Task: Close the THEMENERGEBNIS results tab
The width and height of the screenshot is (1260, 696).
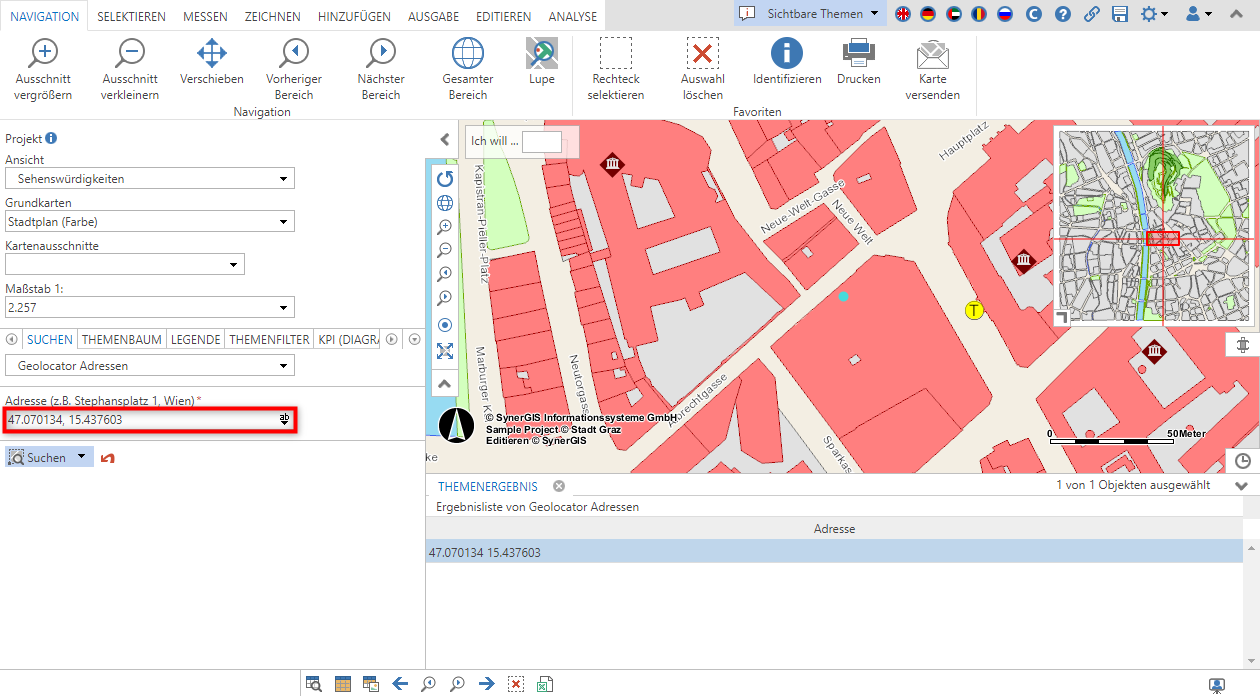Action: 559,486
